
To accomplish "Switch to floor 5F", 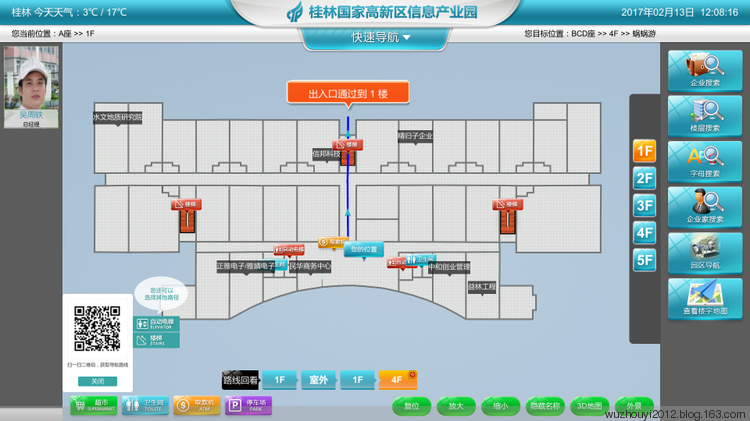I will click(644, 261).
